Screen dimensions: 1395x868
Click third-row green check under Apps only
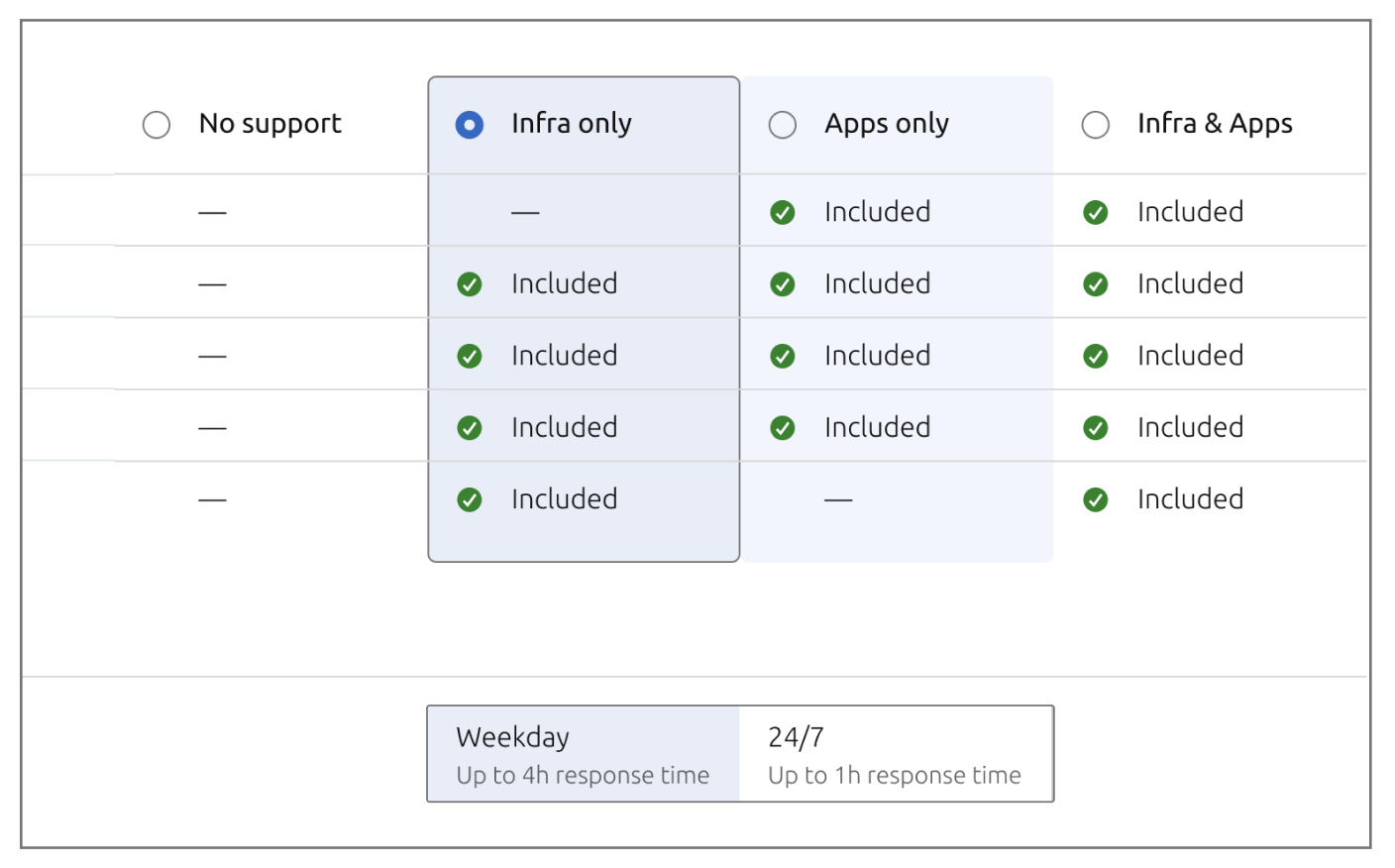pyautogui.click(x=783, y=356)
